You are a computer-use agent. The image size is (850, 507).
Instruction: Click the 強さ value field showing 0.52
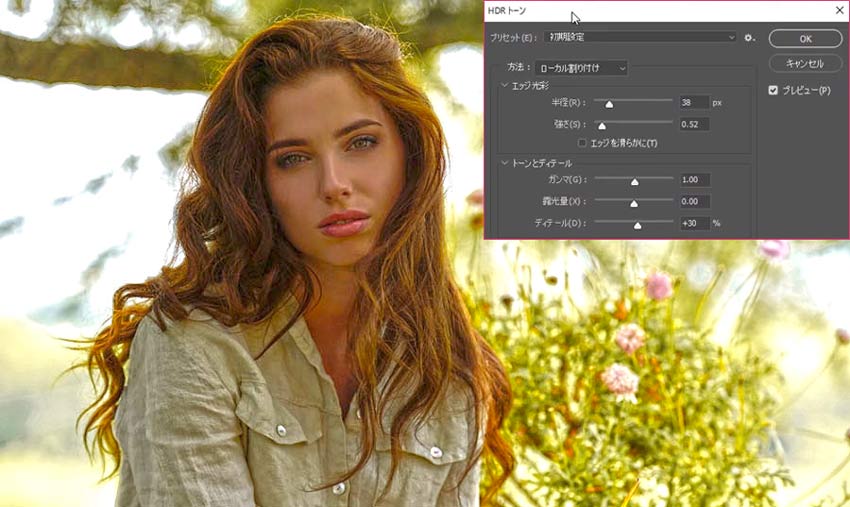coord(693,124)
